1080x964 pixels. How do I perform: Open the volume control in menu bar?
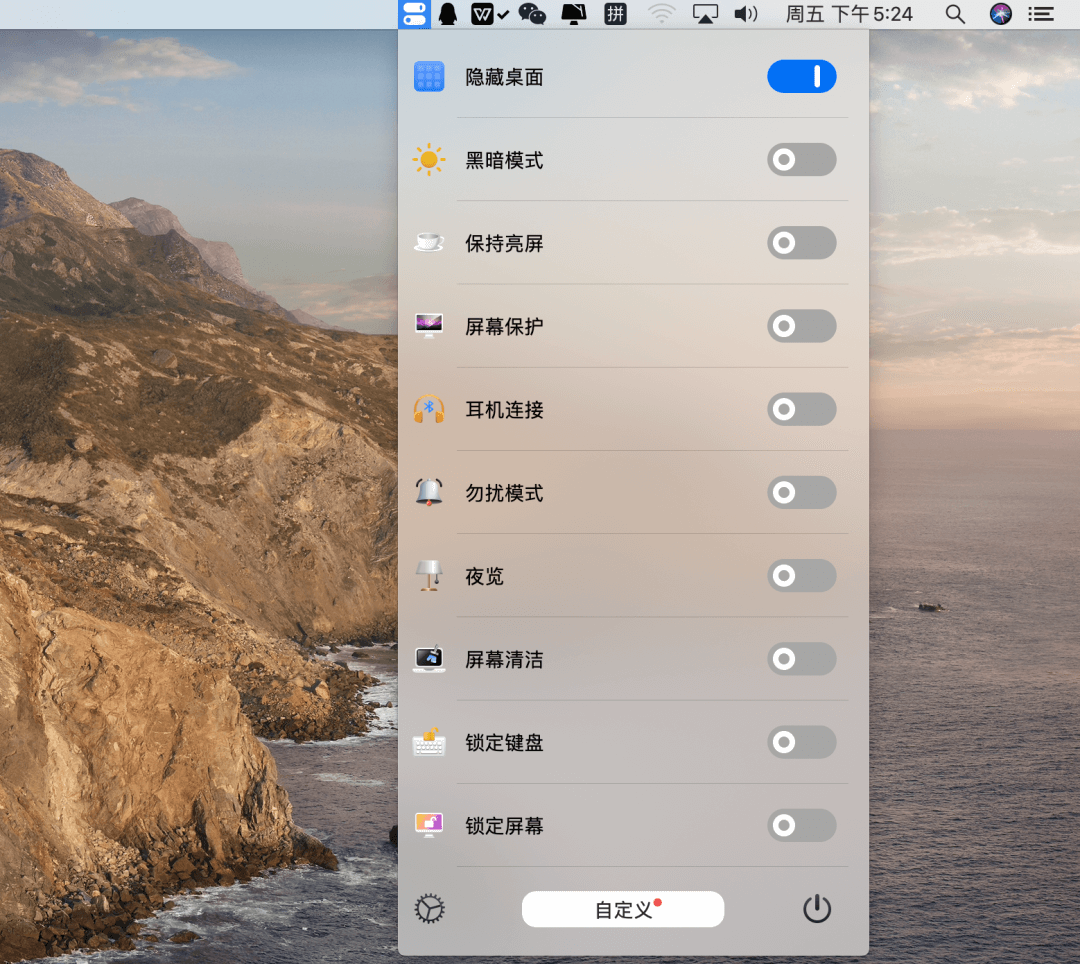[x=746, y=14]
